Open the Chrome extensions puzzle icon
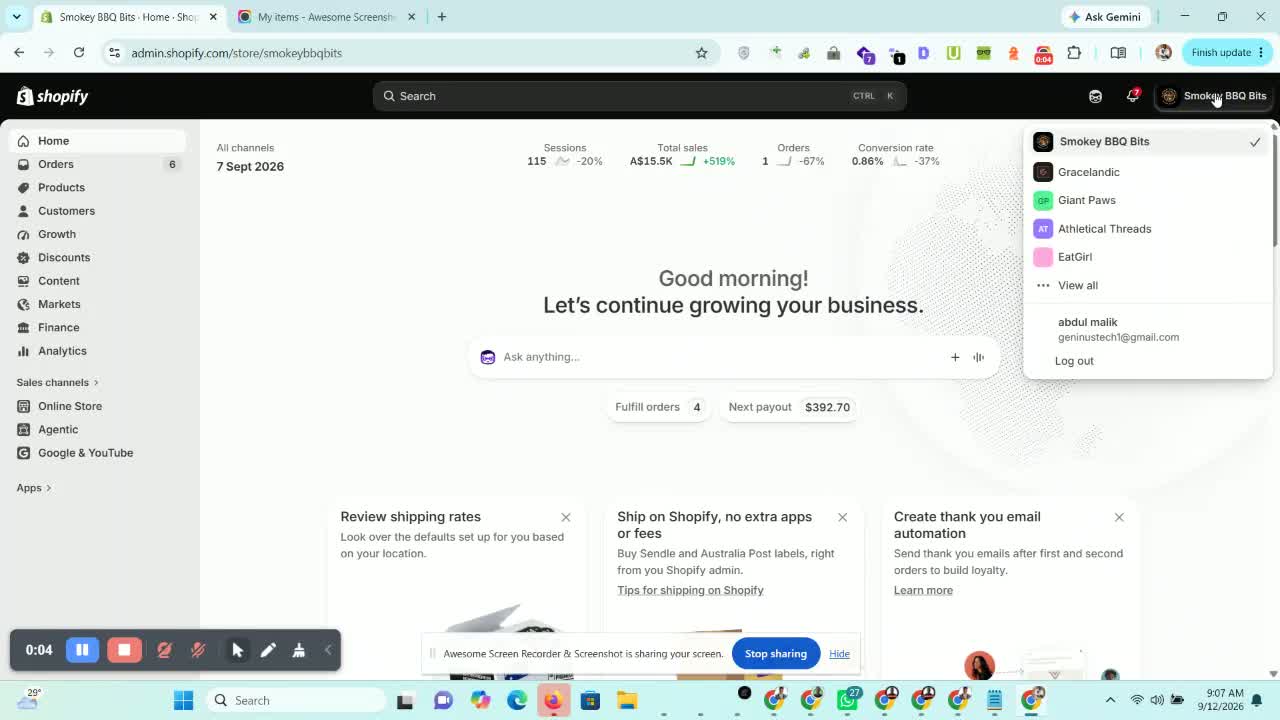The height and width of the screenshot is (720, 1280). [x=1074, y=53]
